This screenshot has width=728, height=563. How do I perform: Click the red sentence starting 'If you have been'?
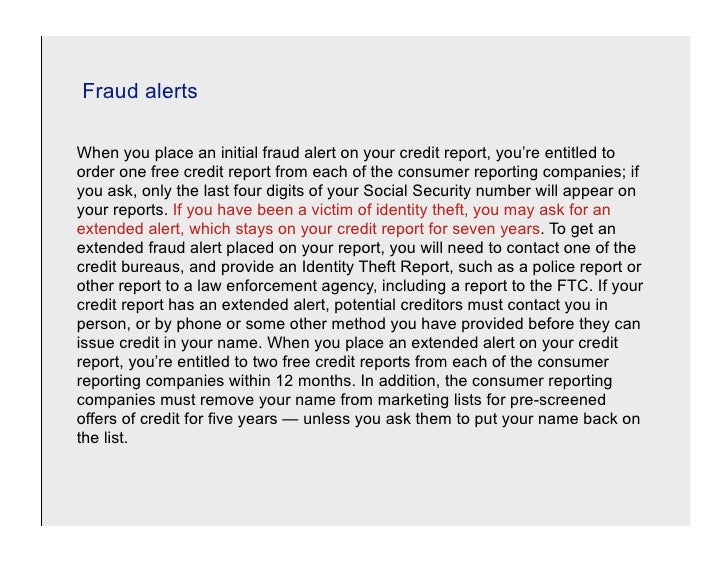[344, 219]
